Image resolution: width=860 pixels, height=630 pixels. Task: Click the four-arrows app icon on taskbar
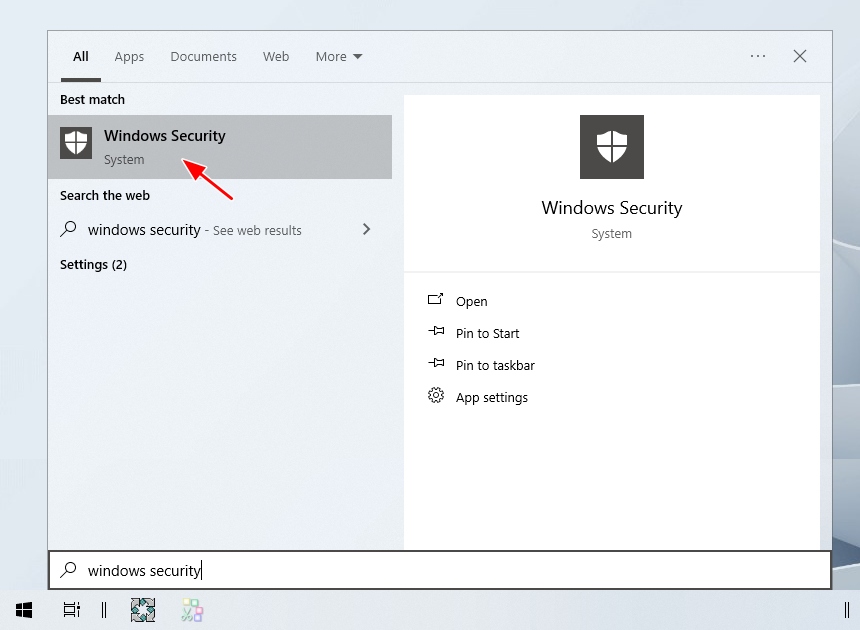(x=143, y=609)
